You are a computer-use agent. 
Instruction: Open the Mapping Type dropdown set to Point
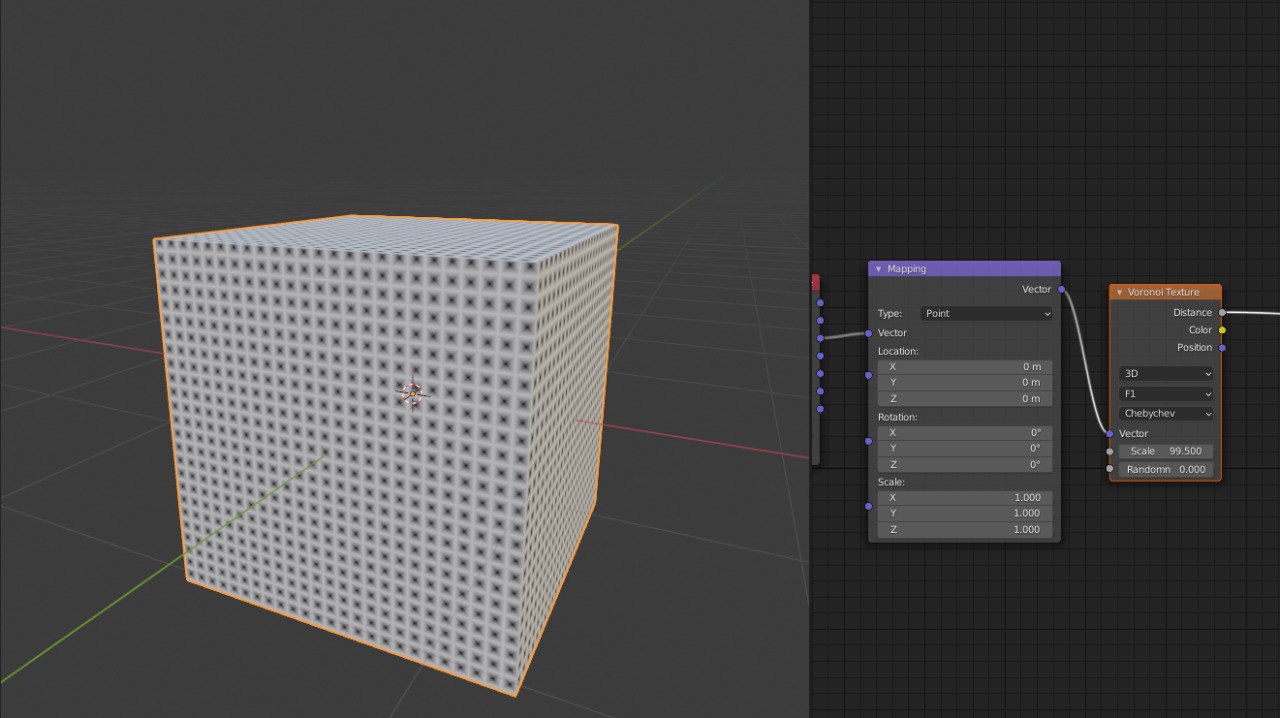click(987, 314)
